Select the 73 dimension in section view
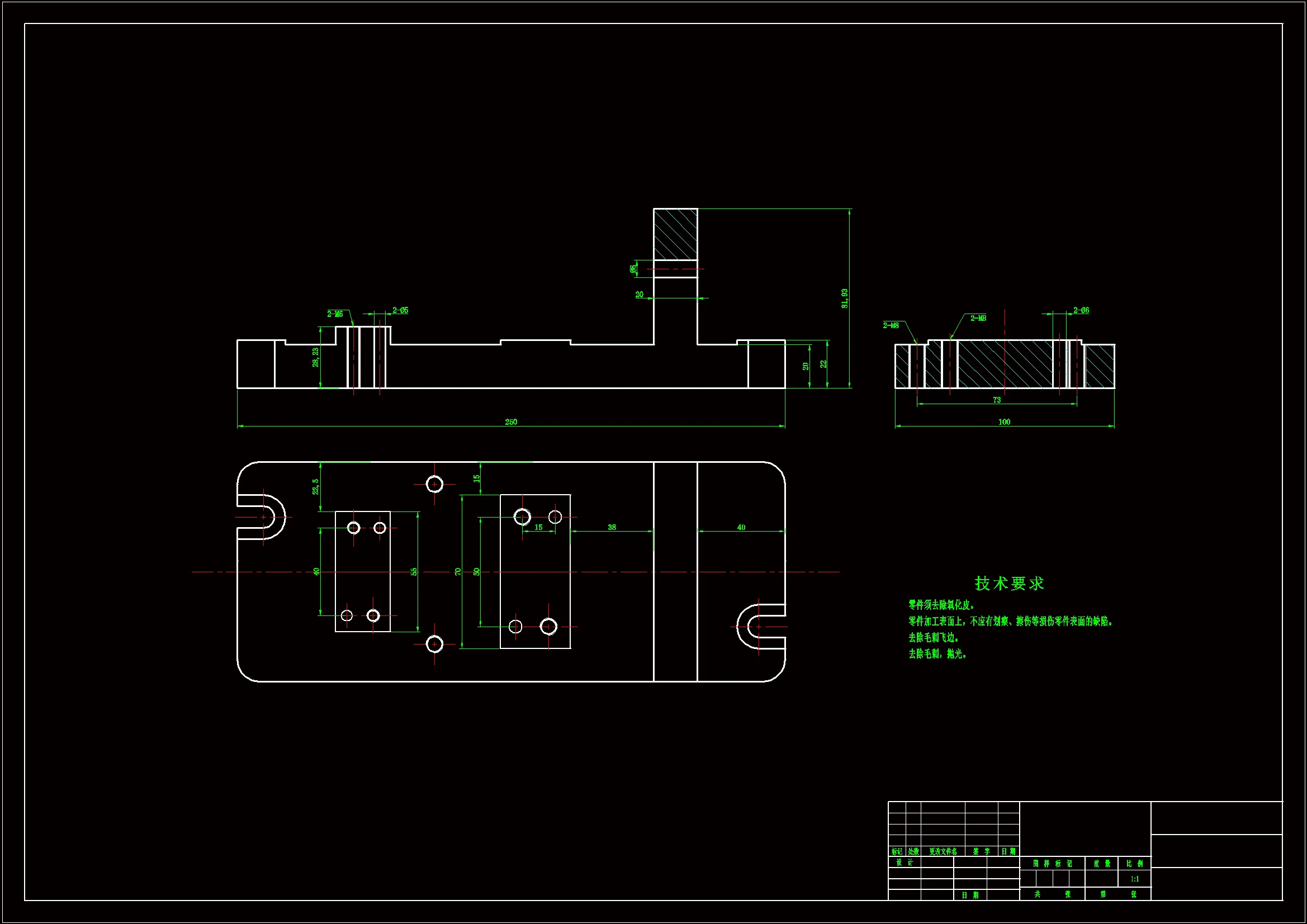1307x924 pixels. [997, 400]
